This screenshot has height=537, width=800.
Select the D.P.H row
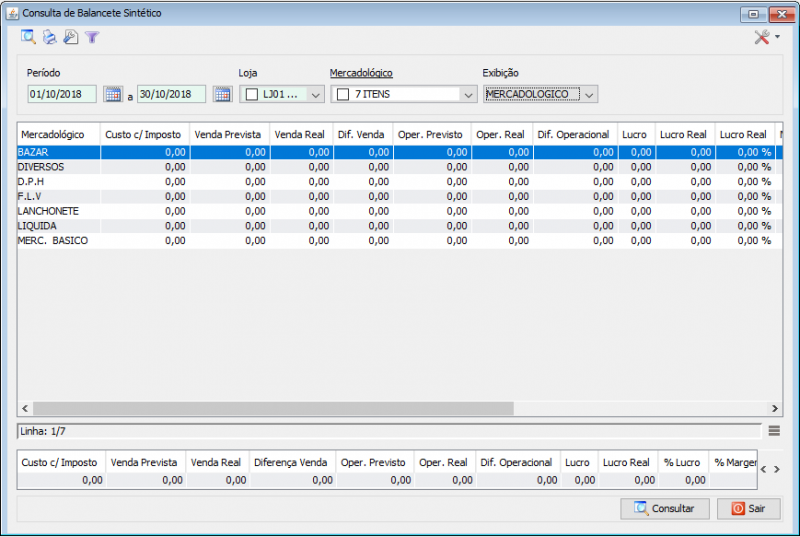coord(399,182)
